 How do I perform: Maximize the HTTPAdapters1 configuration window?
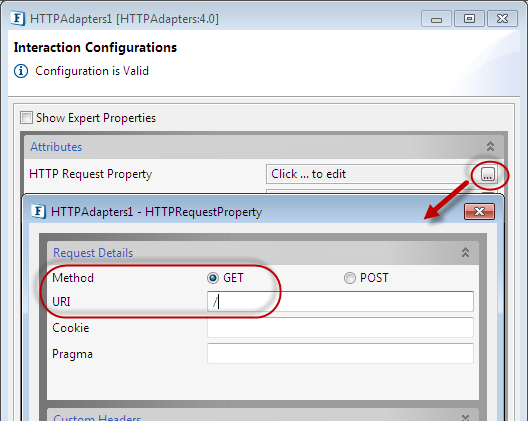469,19
